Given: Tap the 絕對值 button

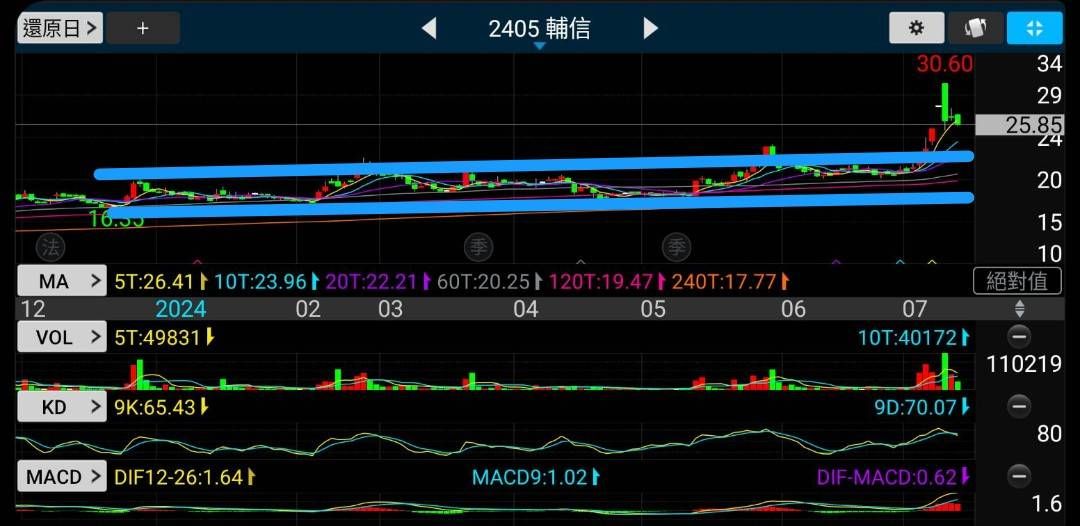Looking at the screenshot, I should pos(1016,281).
